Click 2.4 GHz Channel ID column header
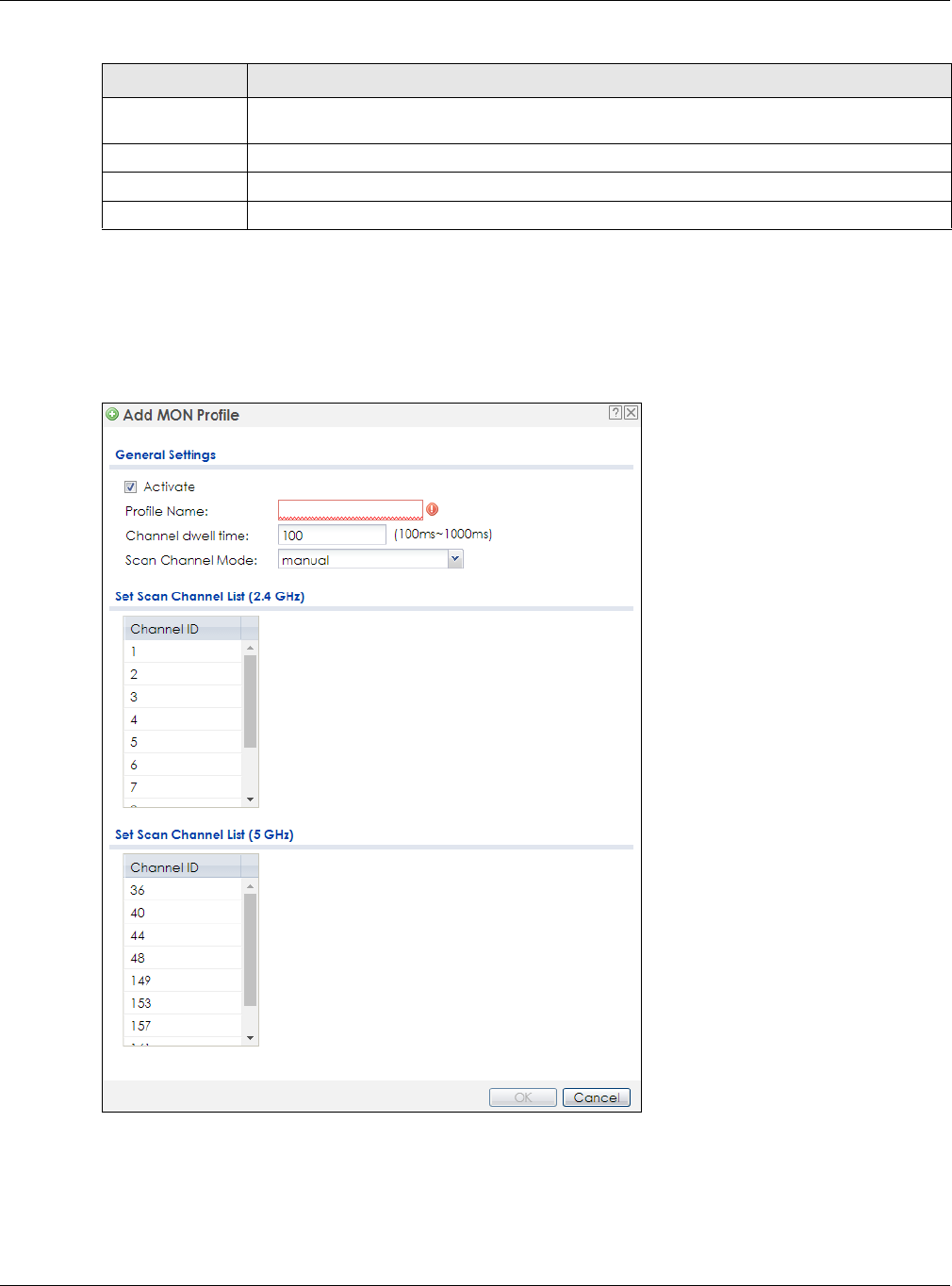Image resolution: width=952 pixels, height=1286 pixels. (183, 629)
